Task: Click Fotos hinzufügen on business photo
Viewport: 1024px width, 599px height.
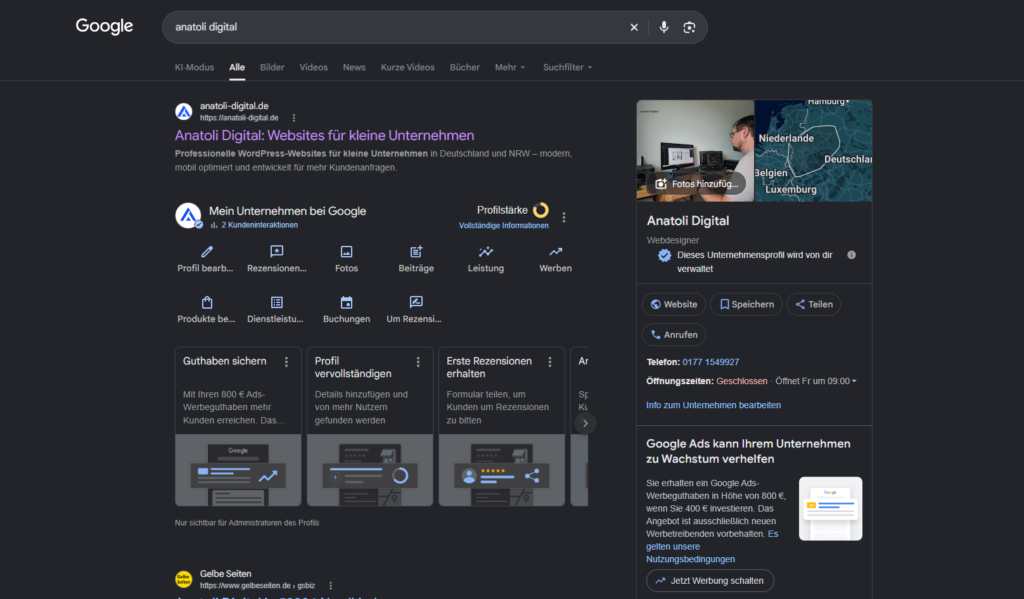Action: tap(697, 184)
